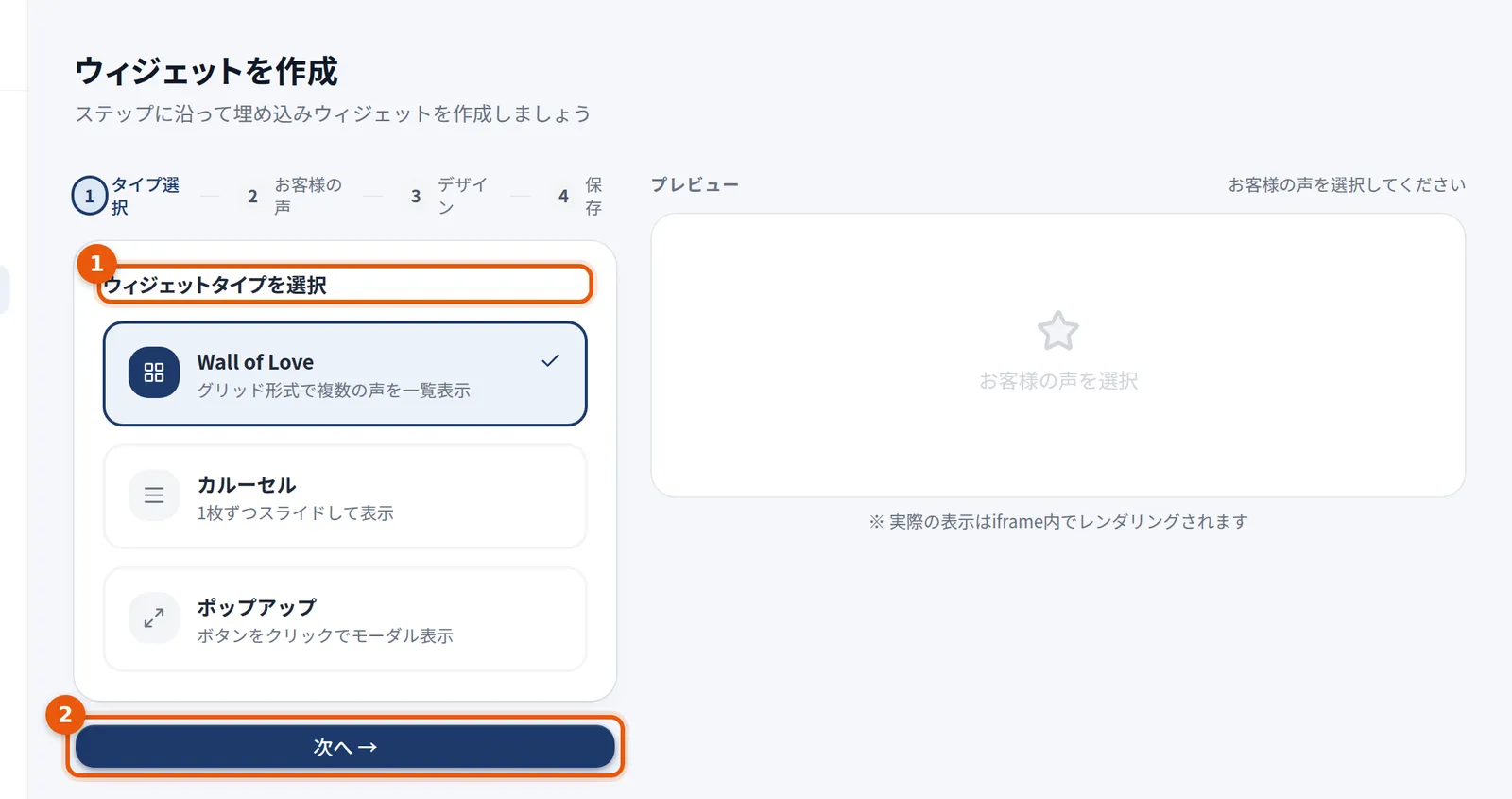This screenshot has height=799, width=1512.
Task: Select the Wall of Love widget type
Action: pyautogui.click(x=345, y=373)
